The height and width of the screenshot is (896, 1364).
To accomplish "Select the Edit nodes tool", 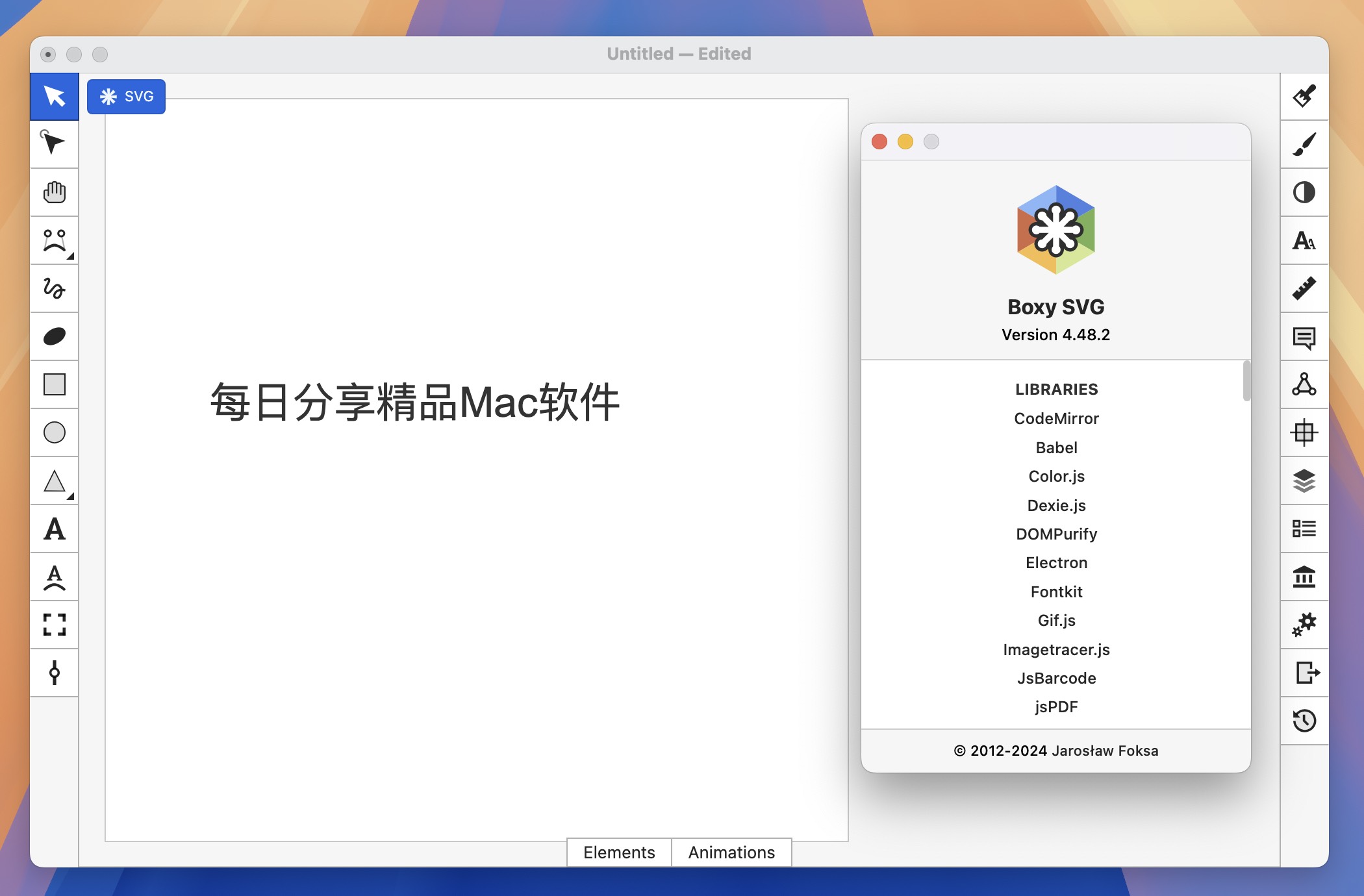I will [x=55, y=144].
